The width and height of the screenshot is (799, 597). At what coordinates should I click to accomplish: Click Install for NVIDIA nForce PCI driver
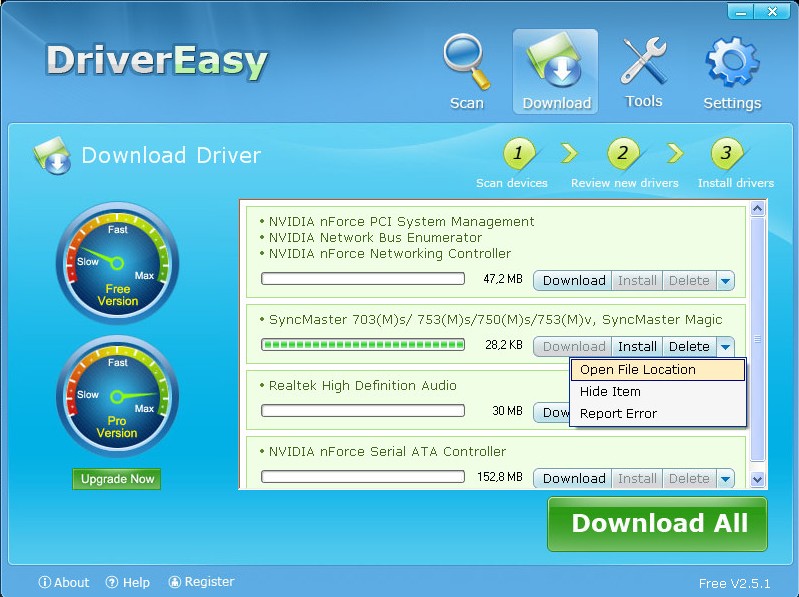point(637,281)
